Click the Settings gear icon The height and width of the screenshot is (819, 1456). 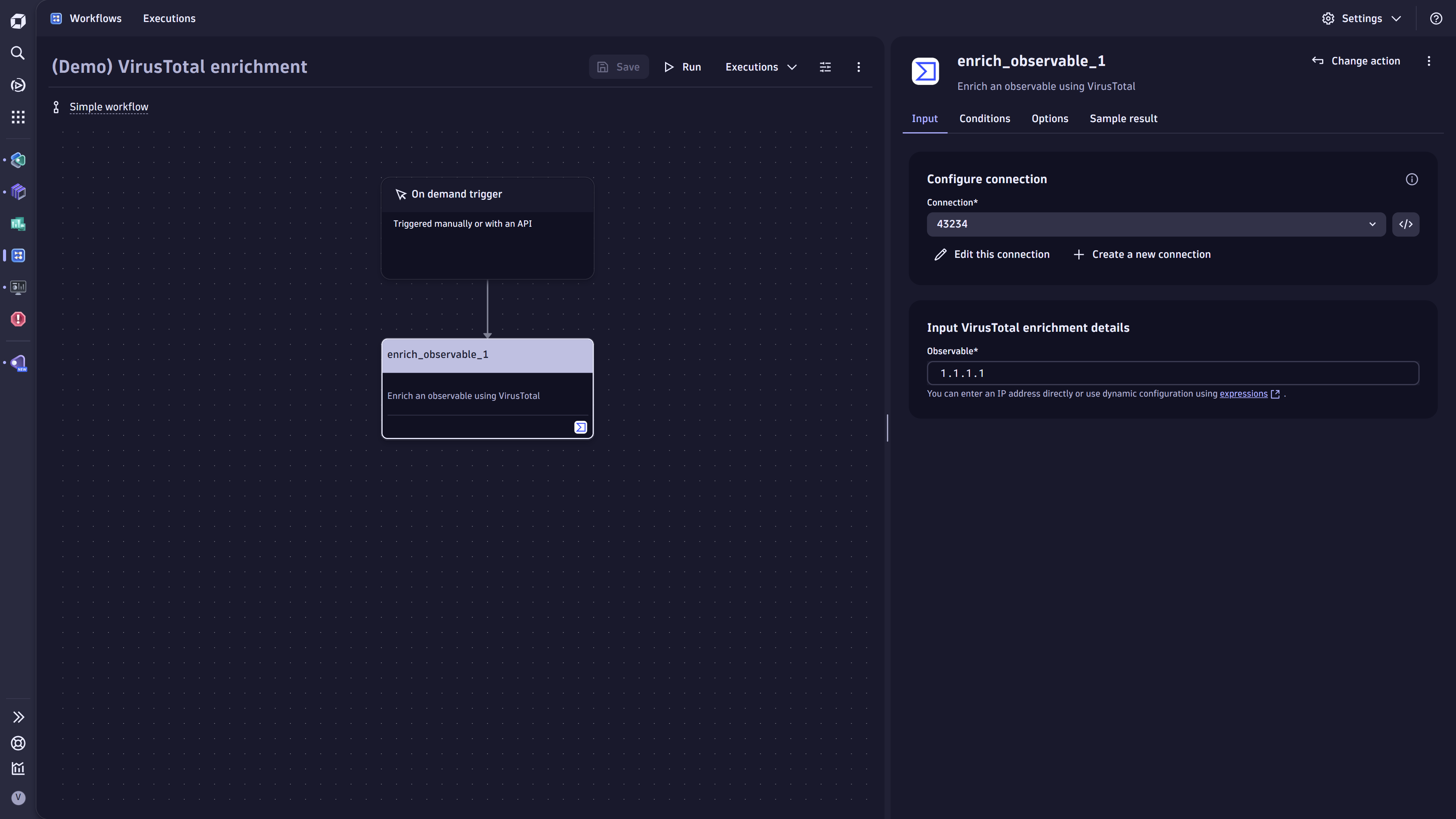coord(1328,19)
